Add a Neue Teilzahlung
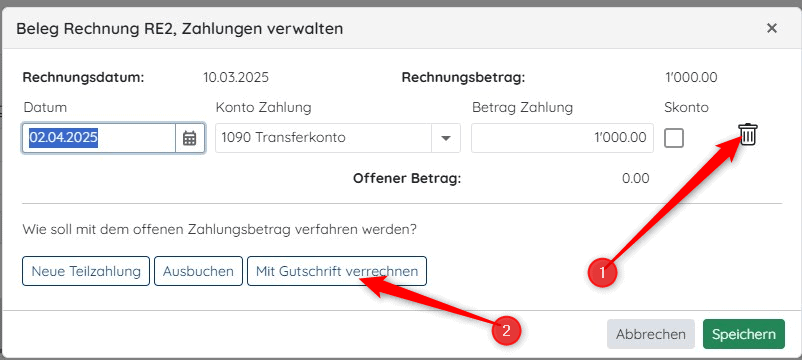 tap(86, 271)
